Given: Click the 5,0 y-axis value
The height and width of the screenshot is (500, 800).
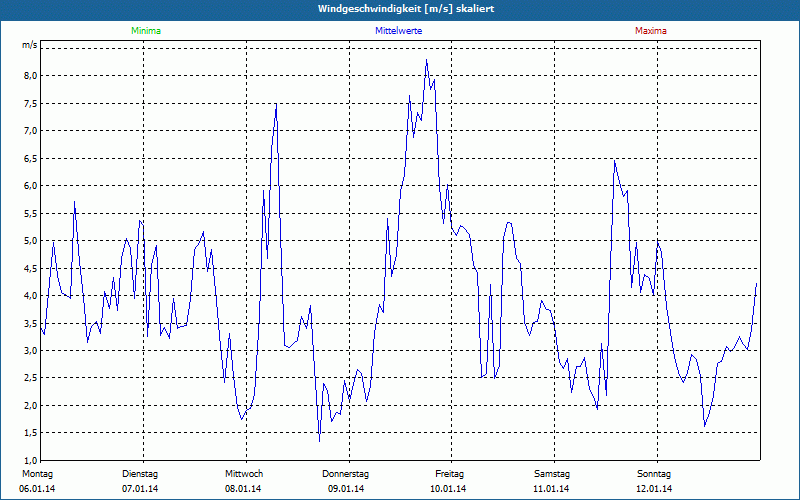Looking at the screenshot, I should (x=31, y=241).
